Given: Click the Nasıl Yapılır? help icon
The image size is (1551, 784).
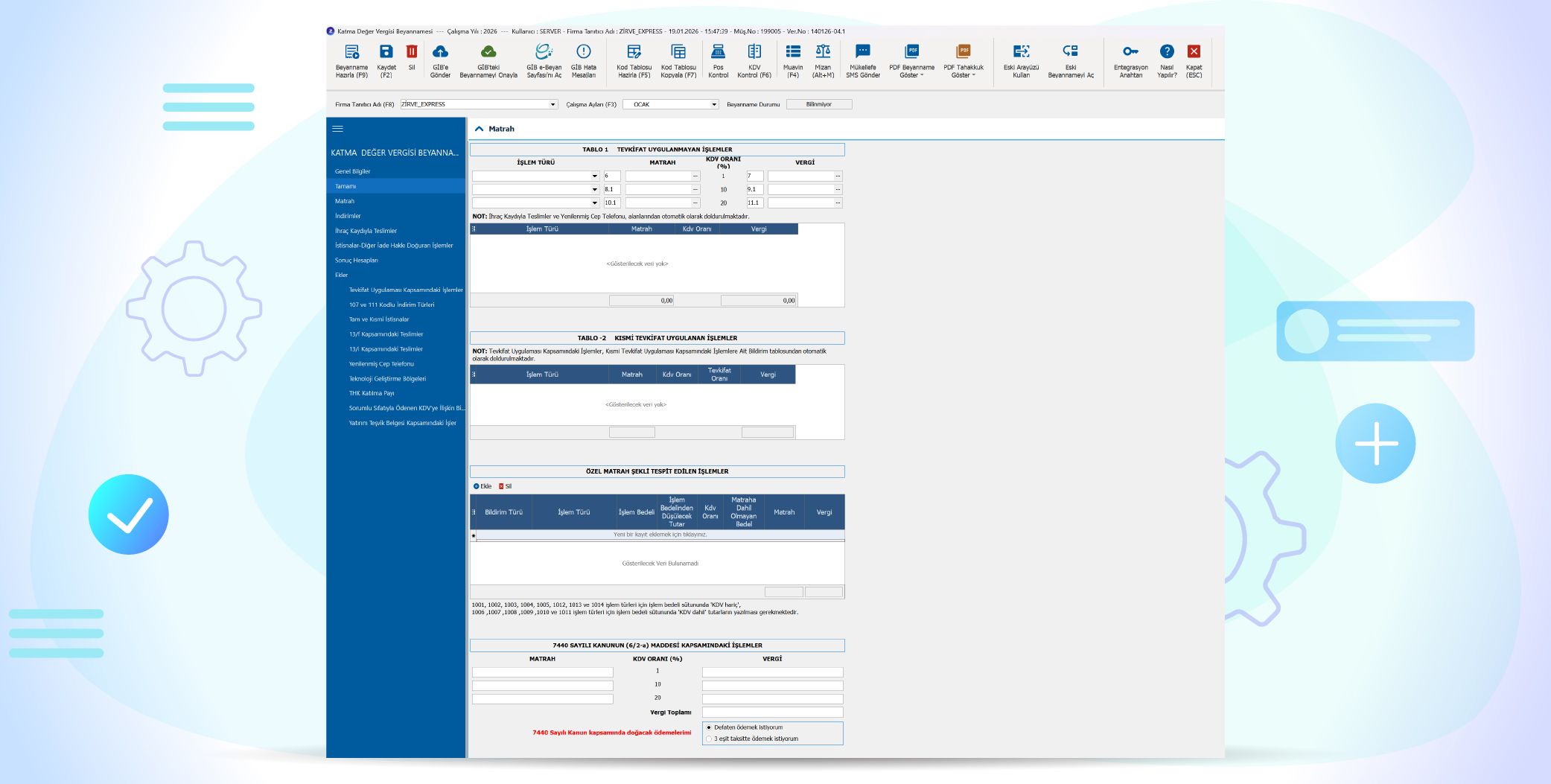Looking at the screenshot, I should click(x=1167, y=51).
